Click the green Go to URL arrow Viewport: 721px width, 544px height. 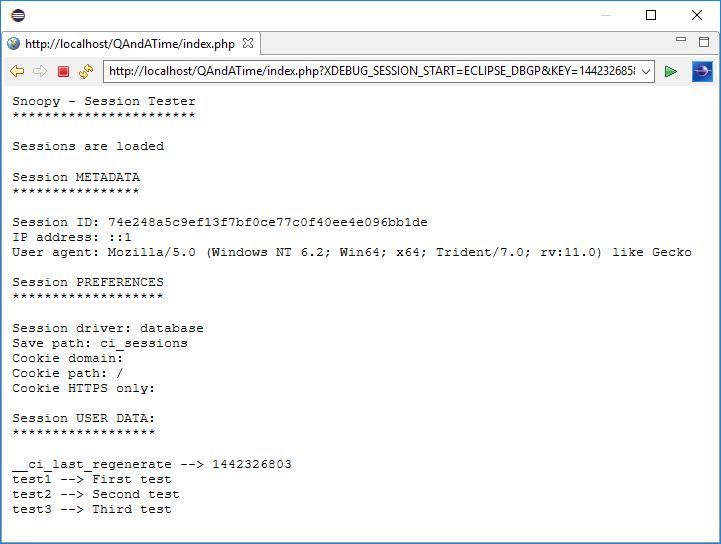click(671, 71)
